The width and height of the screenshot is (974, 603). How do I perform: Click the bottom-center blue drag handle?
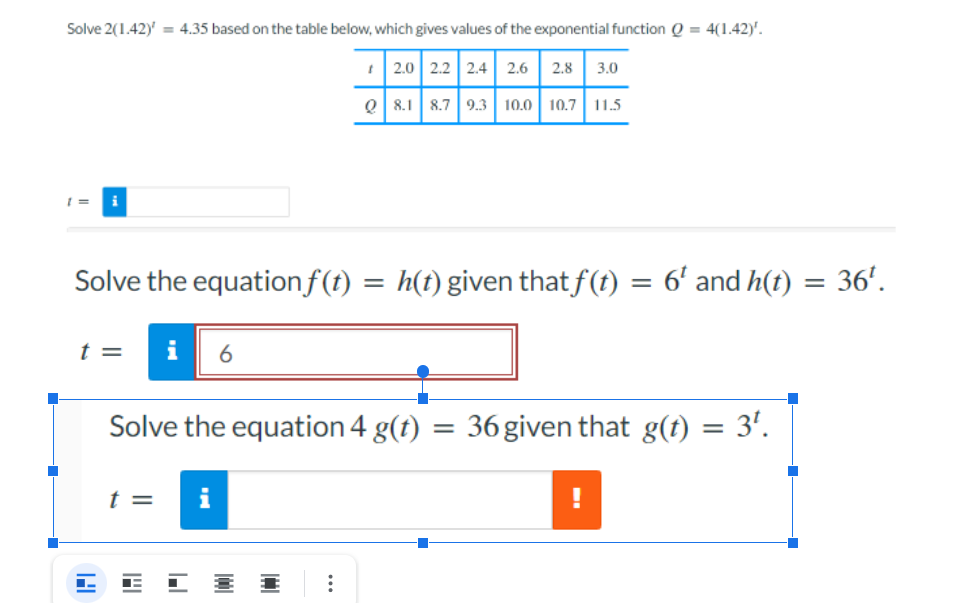(422, 542)
